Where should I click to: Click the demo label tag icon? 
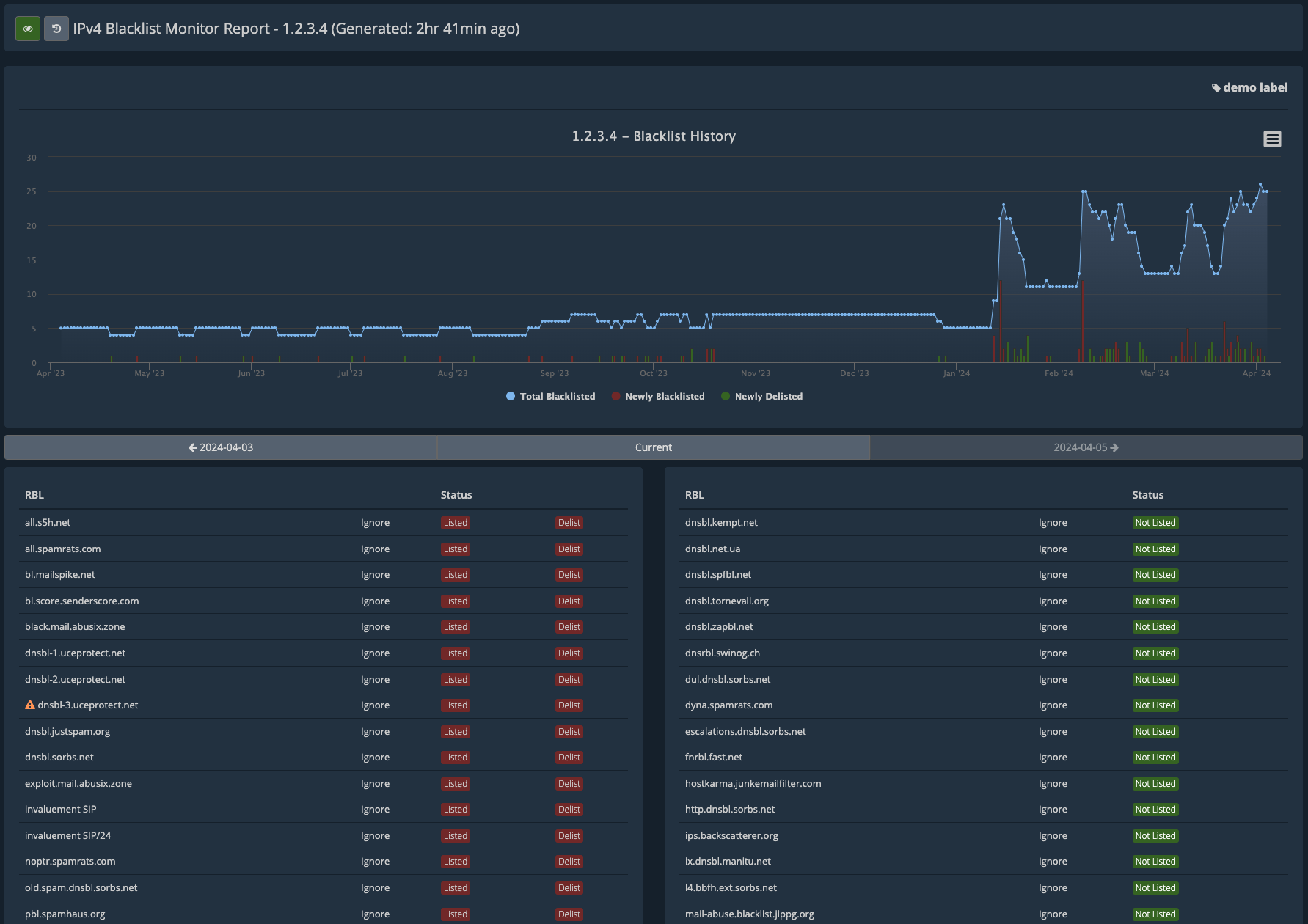[1216, 88]
